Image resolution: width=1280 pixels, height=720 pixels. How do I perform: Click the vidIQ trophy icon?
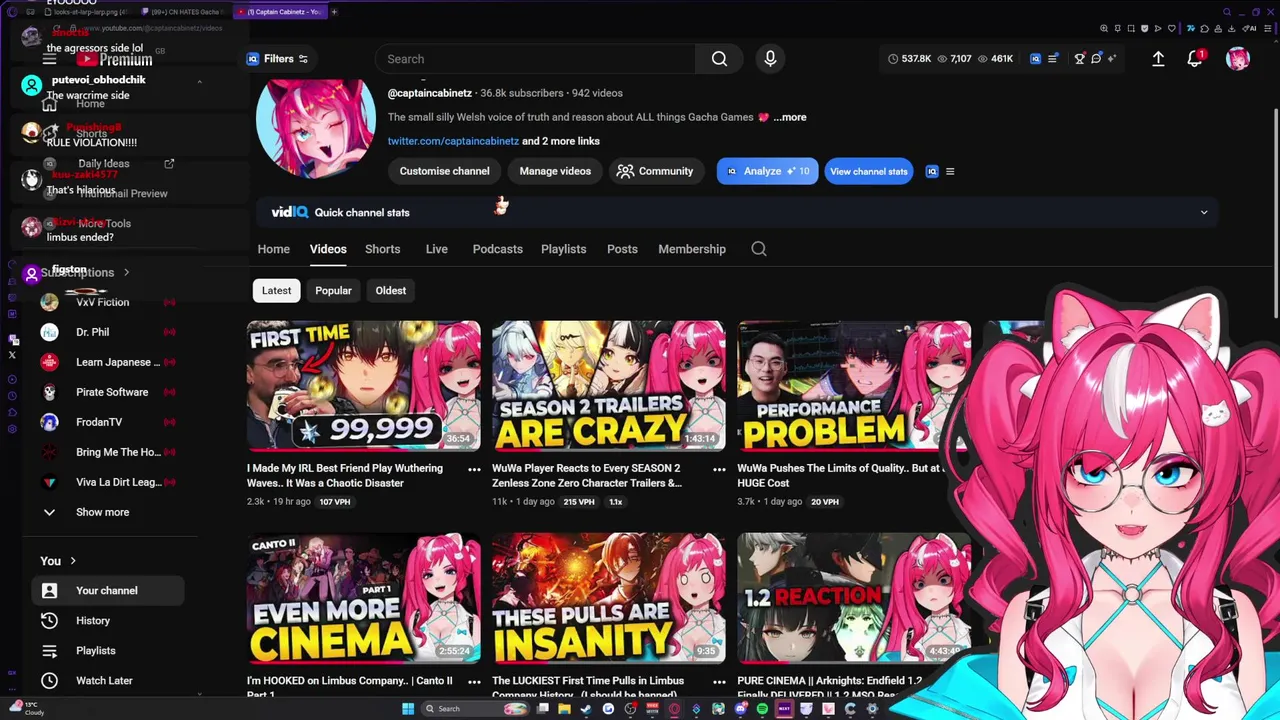(x=1079, y=59)
